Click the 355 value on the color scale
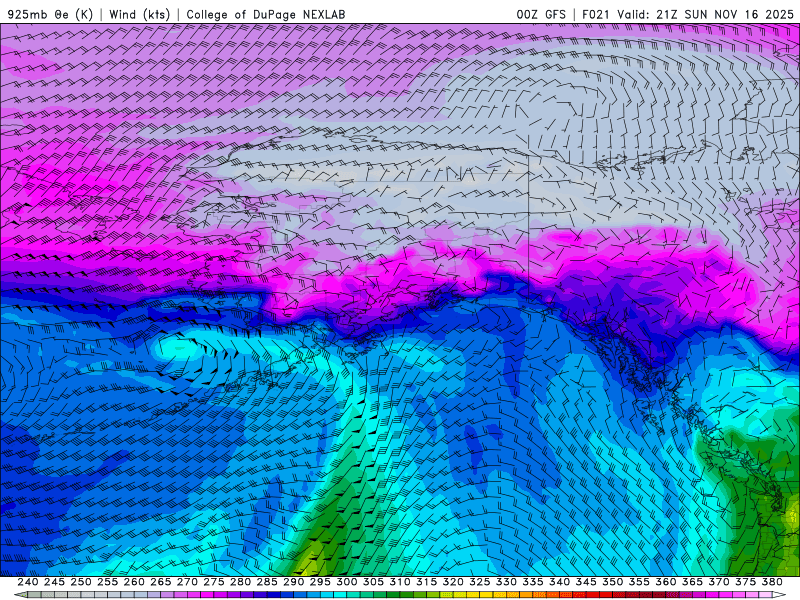 (x=639, y=582)
